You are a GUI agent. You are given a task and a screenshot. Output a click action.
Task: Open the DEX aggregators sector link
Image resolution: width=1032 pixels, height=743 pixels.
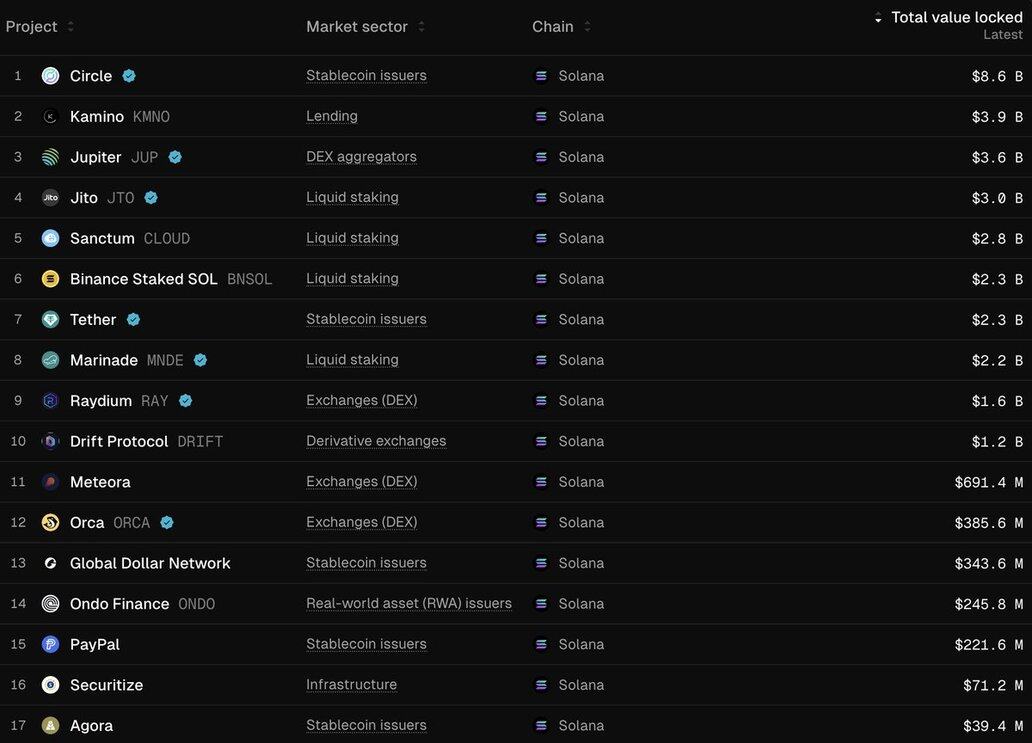pos(361,157)
